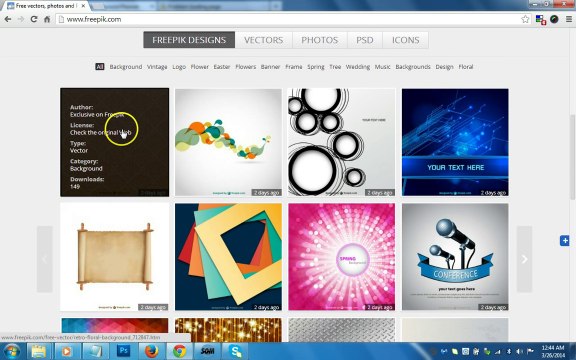Select the FREEPIK DESIGNS tab

(189, 40)
